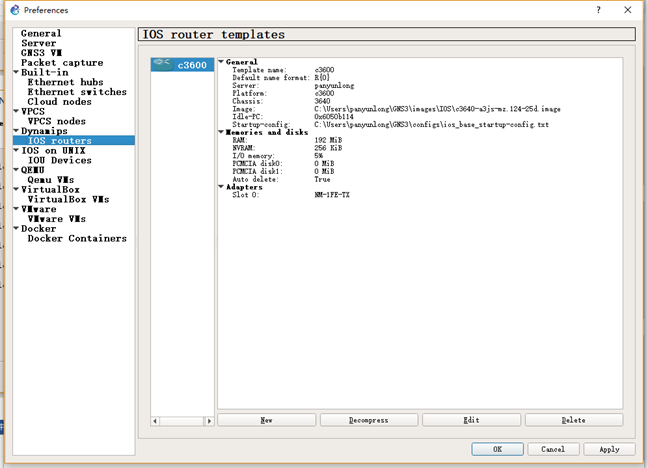Image resolution: width=648 pixels, height=468 pixels.
Task: Collapse the VPCS tree section
Action: (16, 111)
